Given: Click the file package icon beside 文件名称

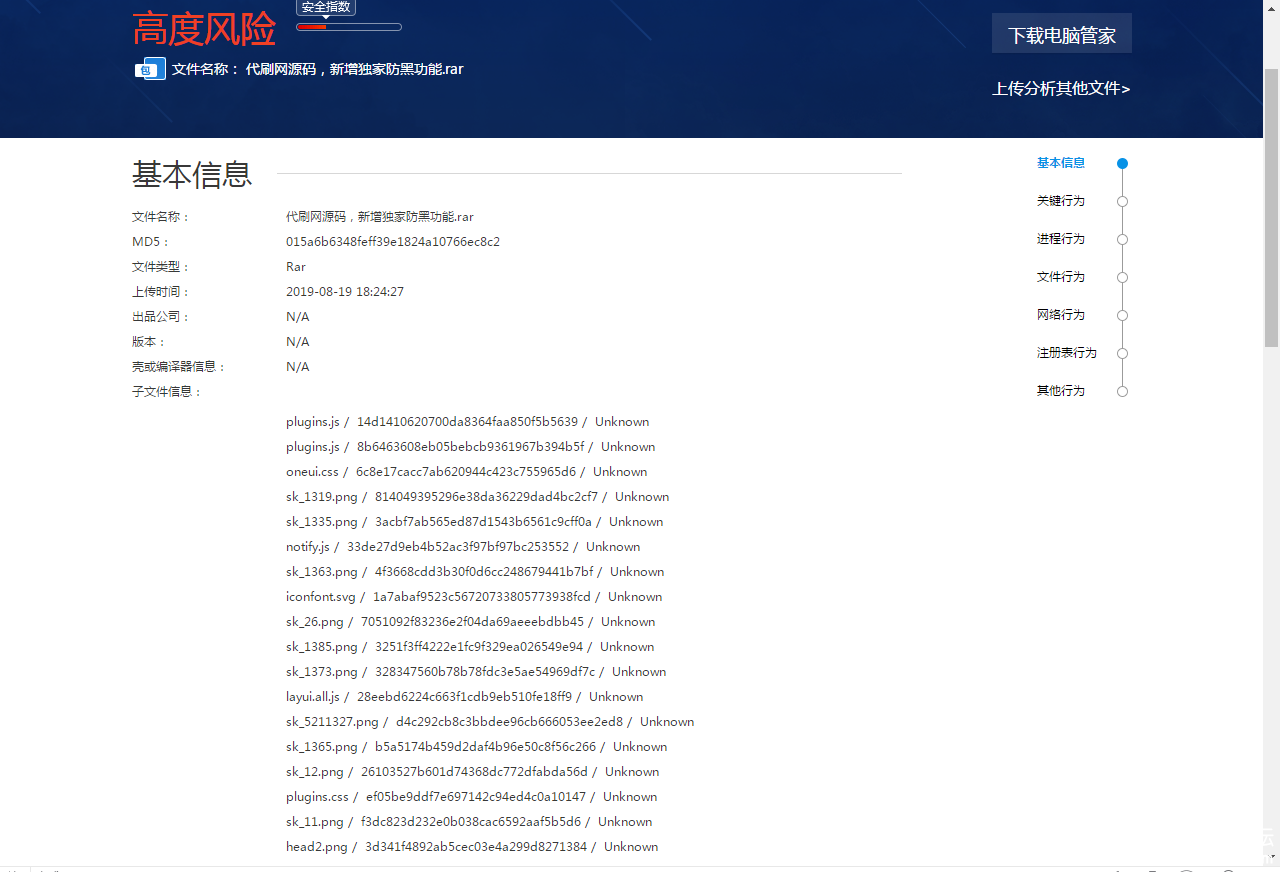Looking at the screenshot, I should click(x=150, y=69).
